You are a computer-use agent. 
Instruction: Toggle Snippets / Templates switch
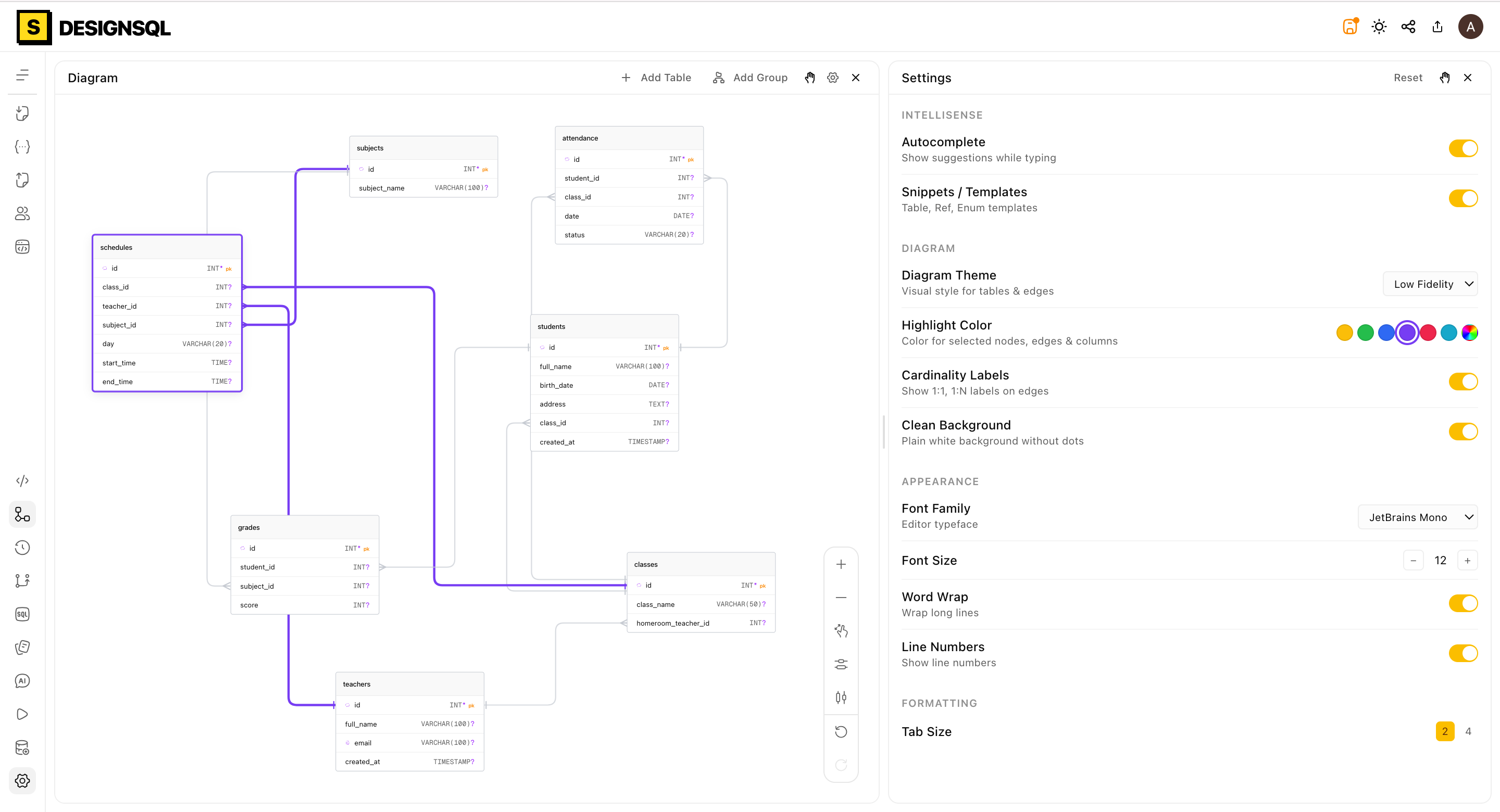coord(1462,198)
